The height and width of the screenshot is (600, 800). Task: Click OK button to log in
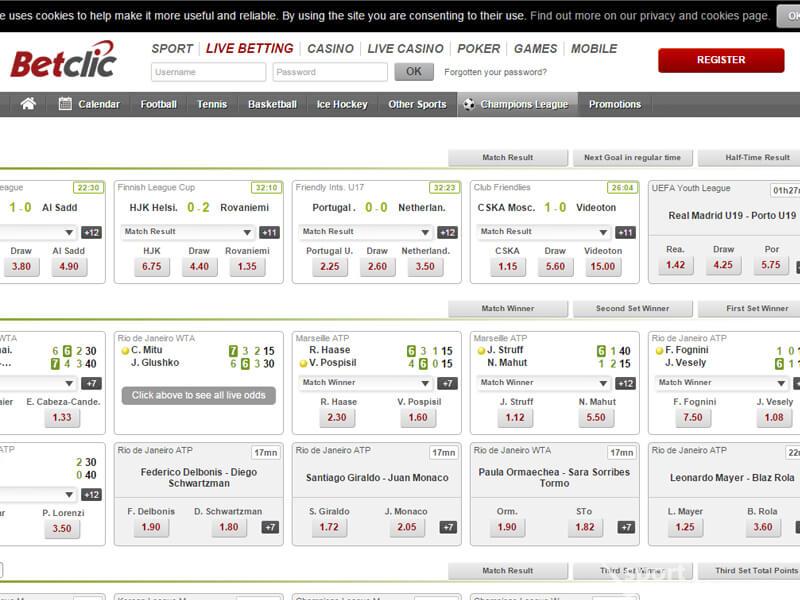pyautogui.click(x=414, y=71)
